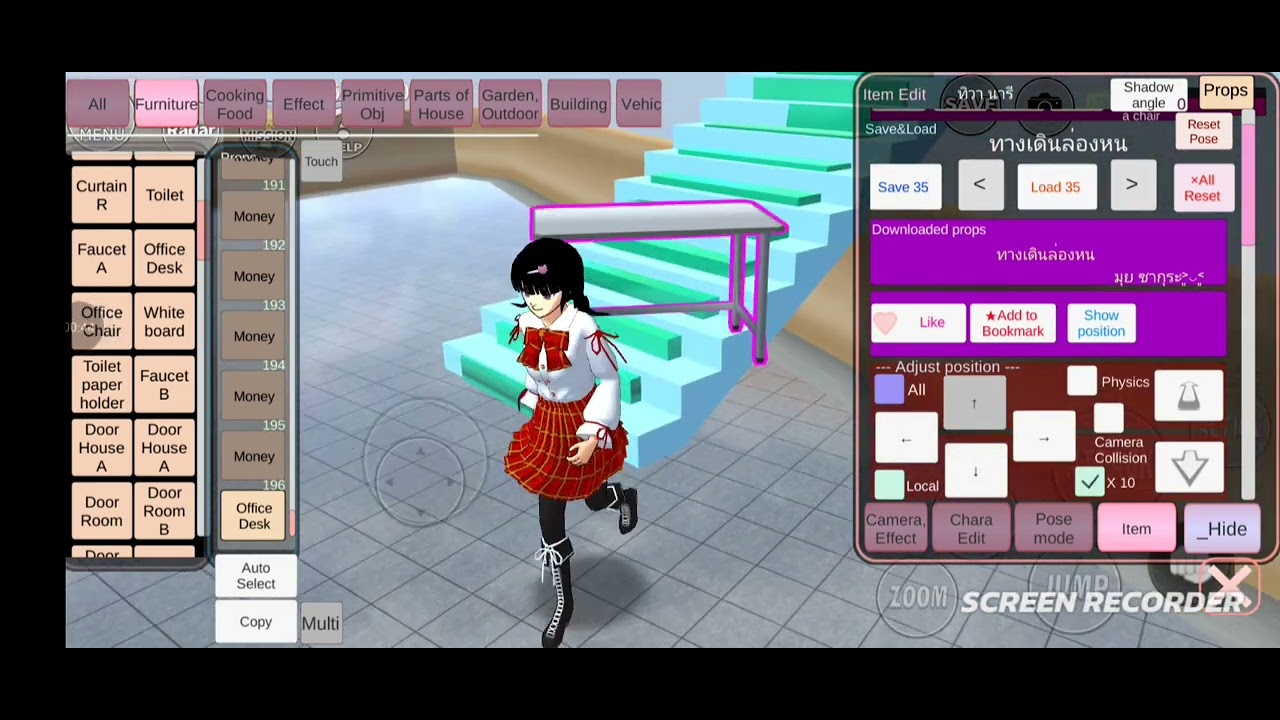Choose Whiteboard from the furniture list
This screenshot has width=1280, height=720.
pos(164,321)
